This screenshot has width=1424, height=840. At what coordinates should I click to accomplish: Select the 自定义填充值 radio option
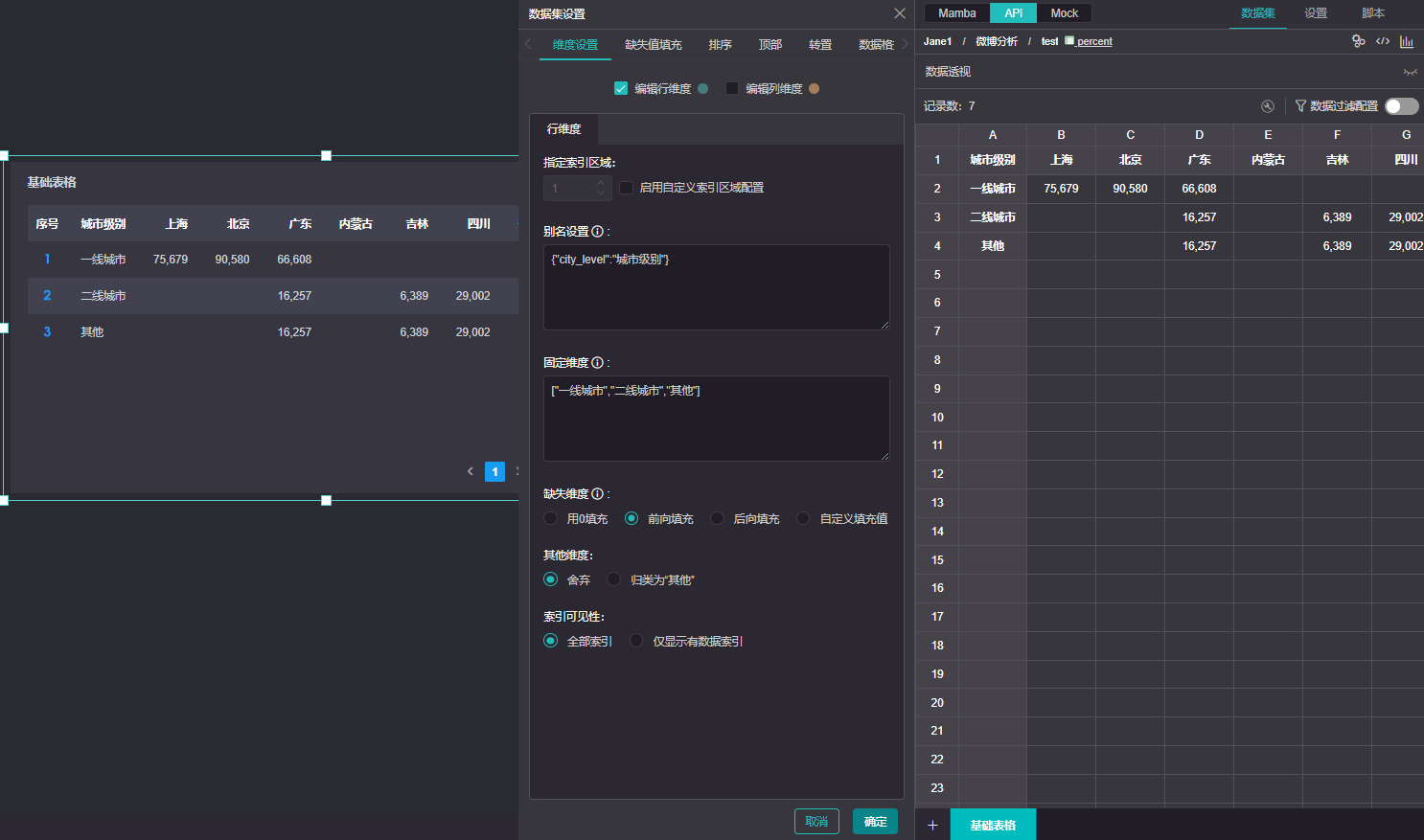point(803,518)
